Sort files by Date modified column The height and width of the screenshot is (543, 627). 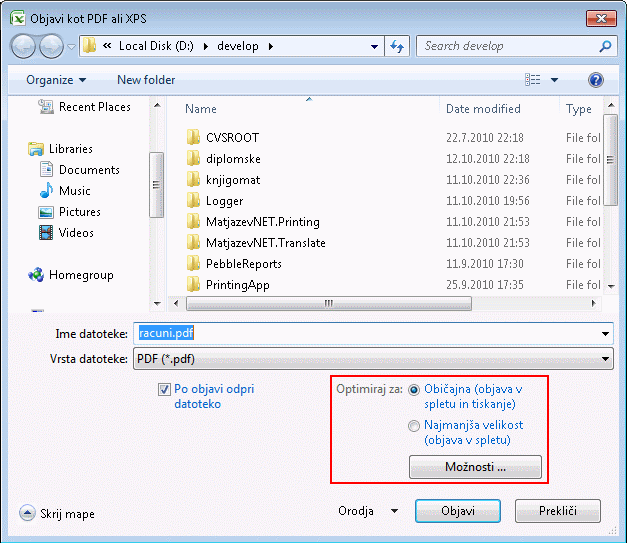483,109
